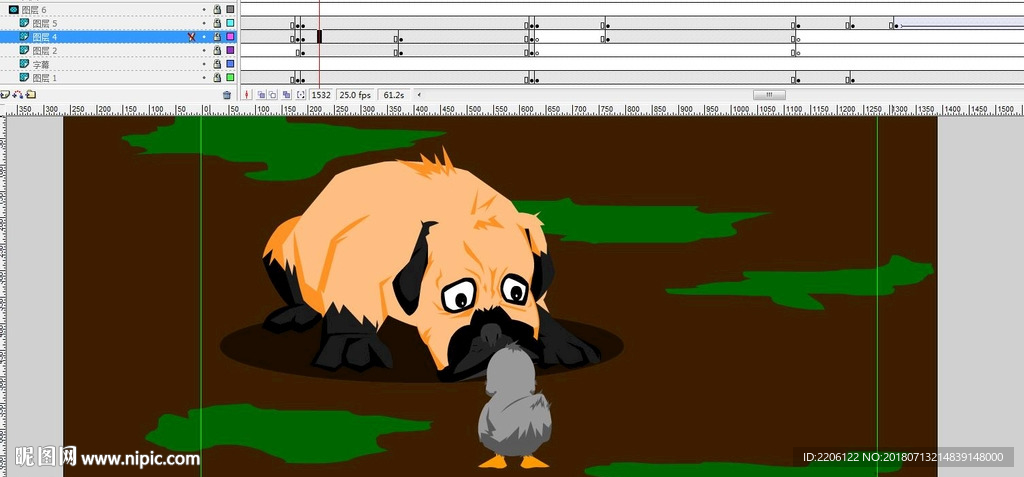Toggle visibility dot for 图层 1
This screenshot has width=1024, height=477.
[x=204, y=78]
